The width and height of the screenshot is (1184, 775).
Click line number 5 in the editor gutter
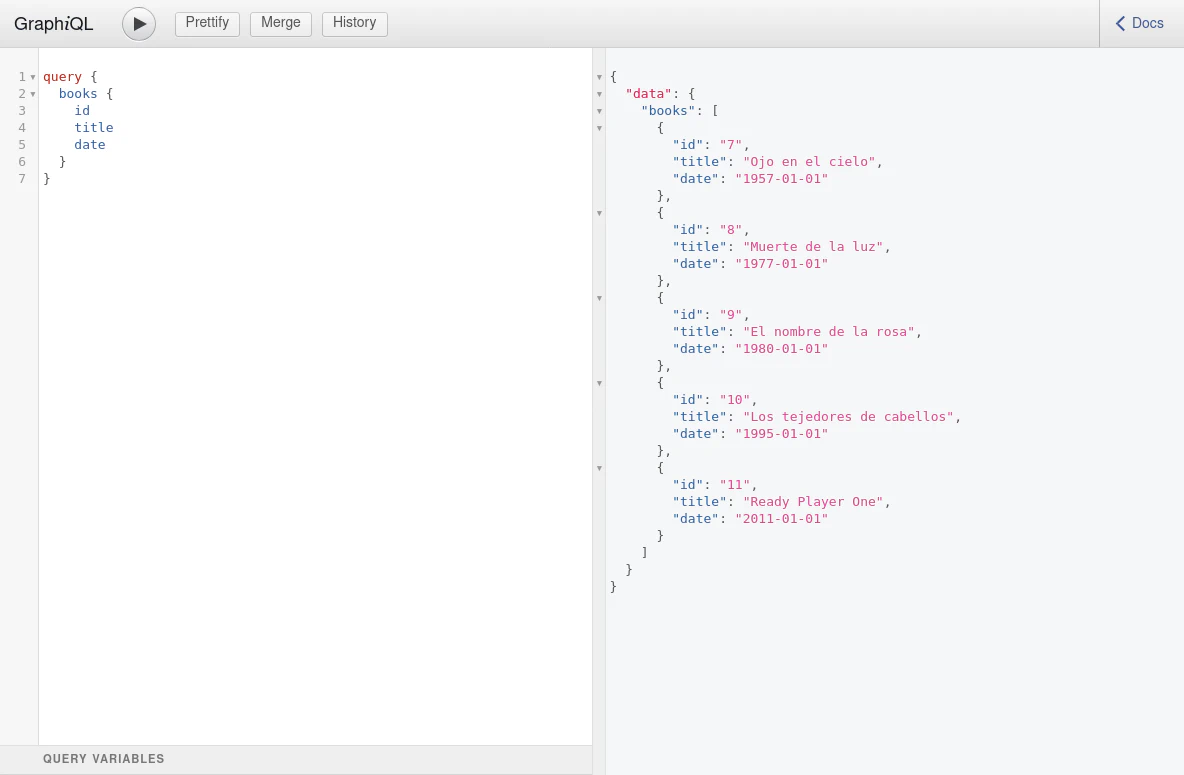tap(22, 145)
